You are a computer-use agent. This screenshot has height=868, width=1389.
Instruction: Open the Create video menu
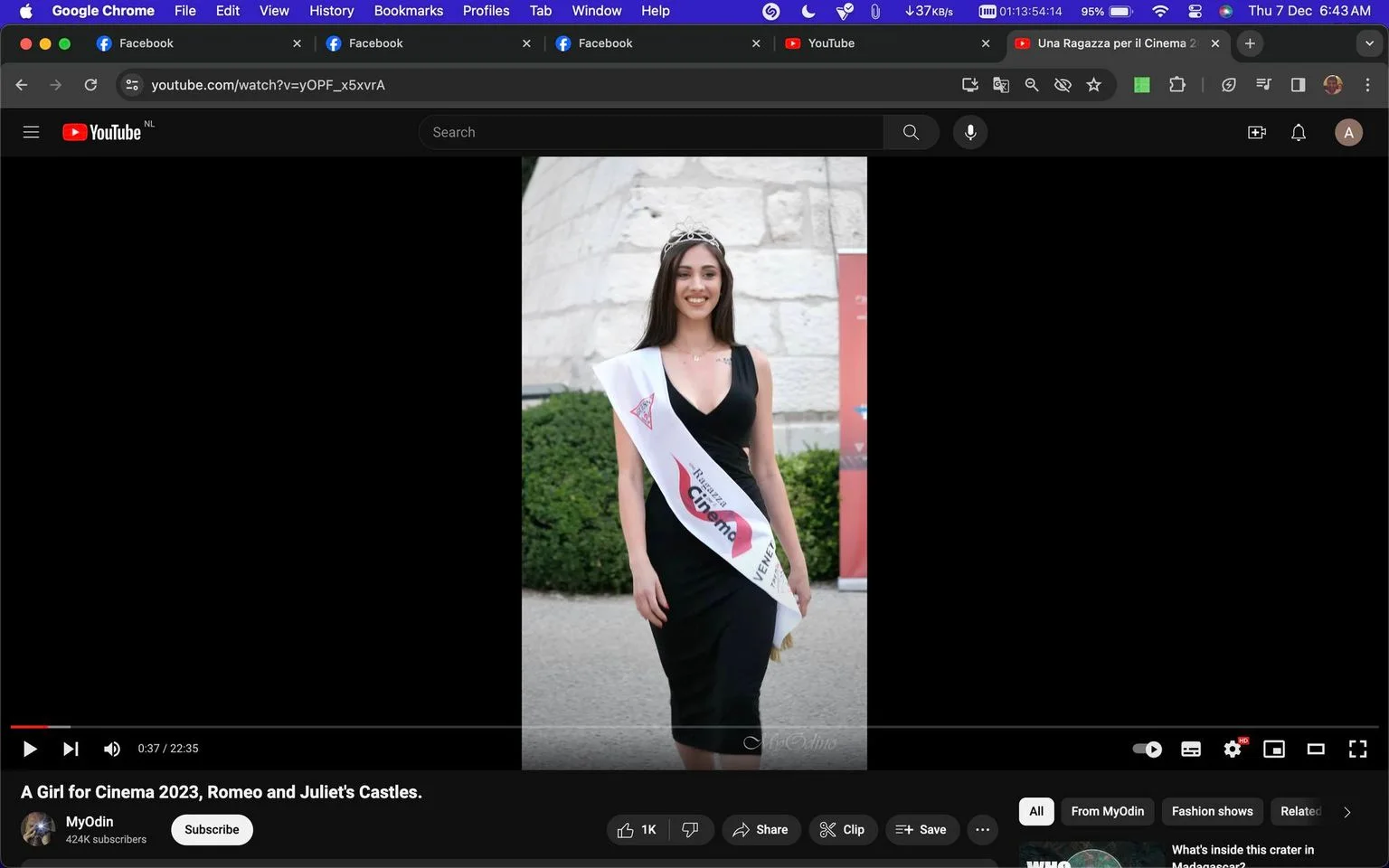[x=1257, y=133]
